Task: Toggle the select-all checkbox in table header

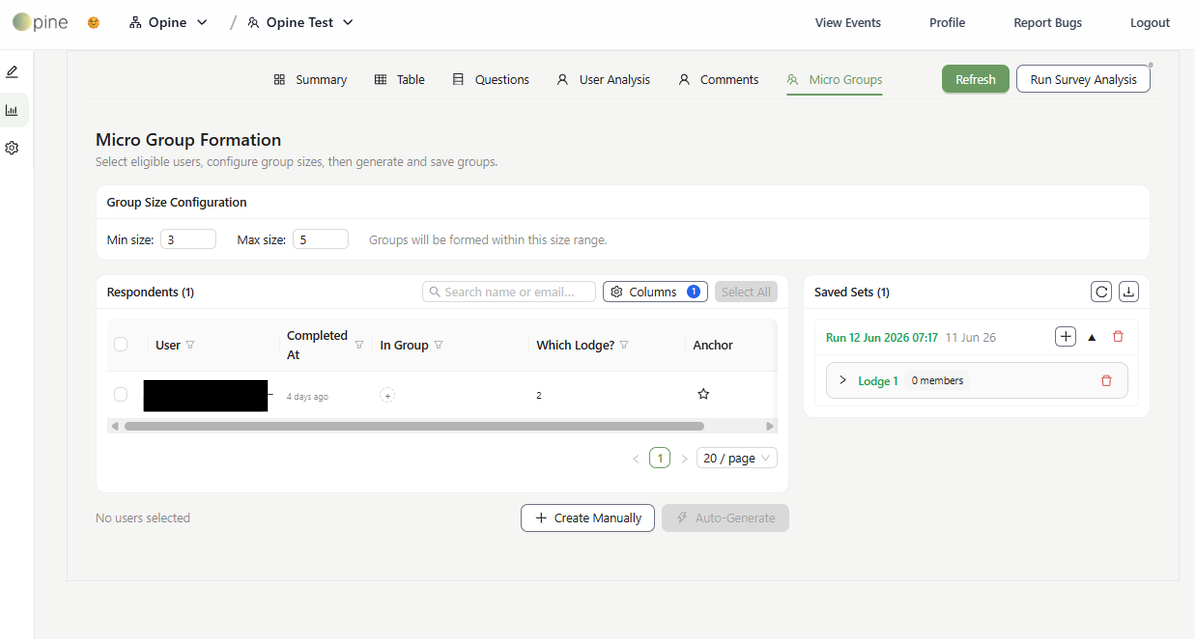Action: (120, 345)
